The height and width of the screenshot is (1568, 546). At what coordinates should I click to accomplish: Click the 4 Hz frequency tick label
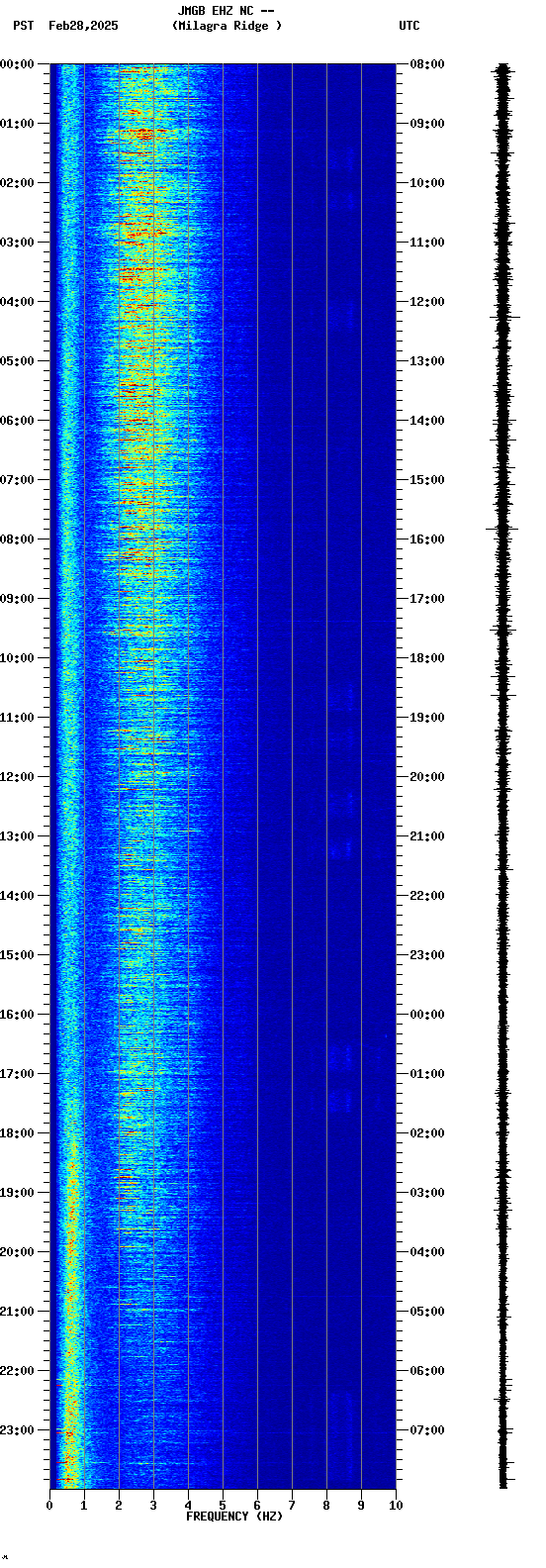click(188, 1506)
